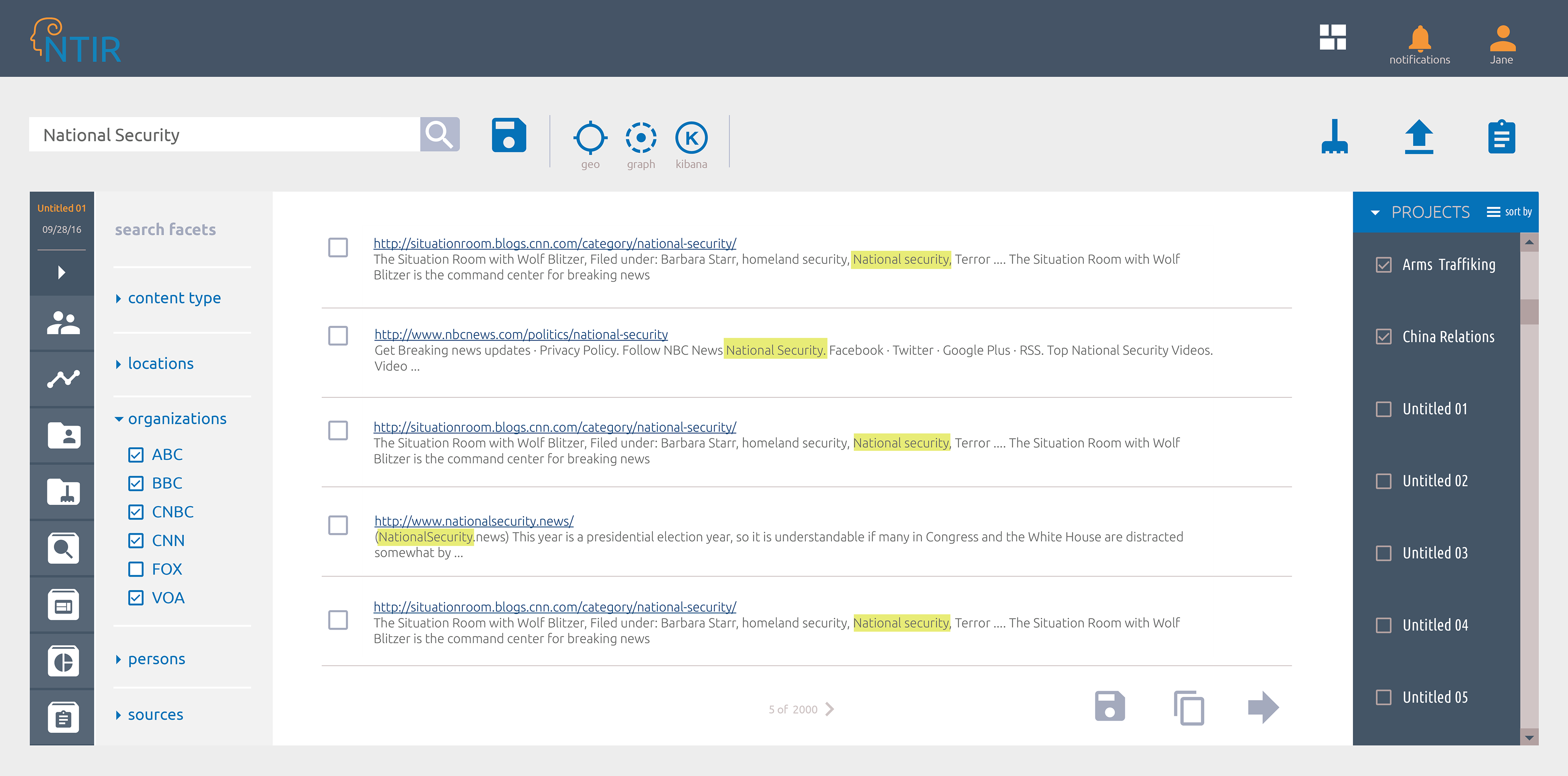Collapse the PROJECTS panel arrow
This screenshot has width=1568, height=776.
[x=1374, y=212]
